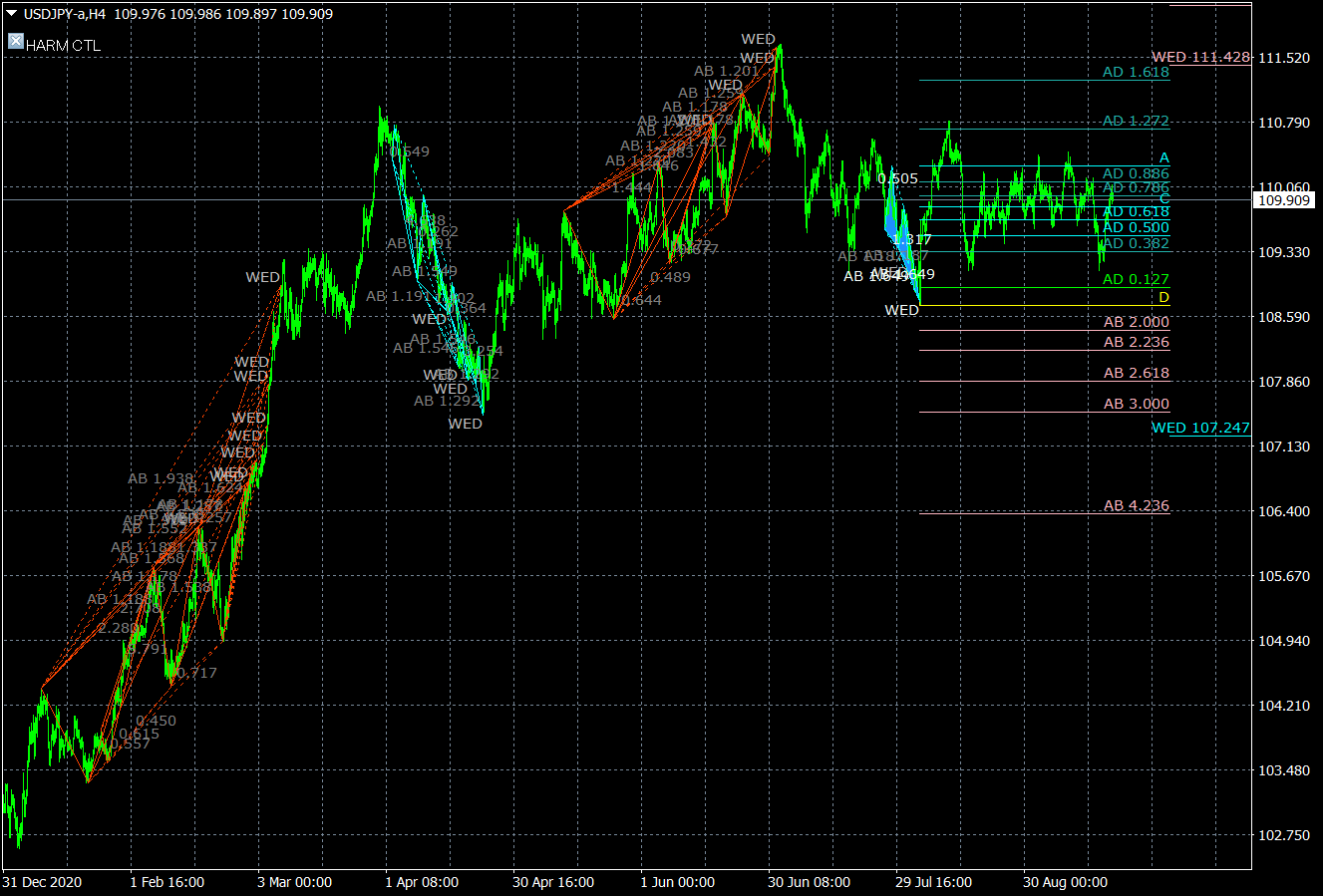Click the 30 Aug 00:00 date label
Screen dimensions: 1323x896
point(1065,882)
